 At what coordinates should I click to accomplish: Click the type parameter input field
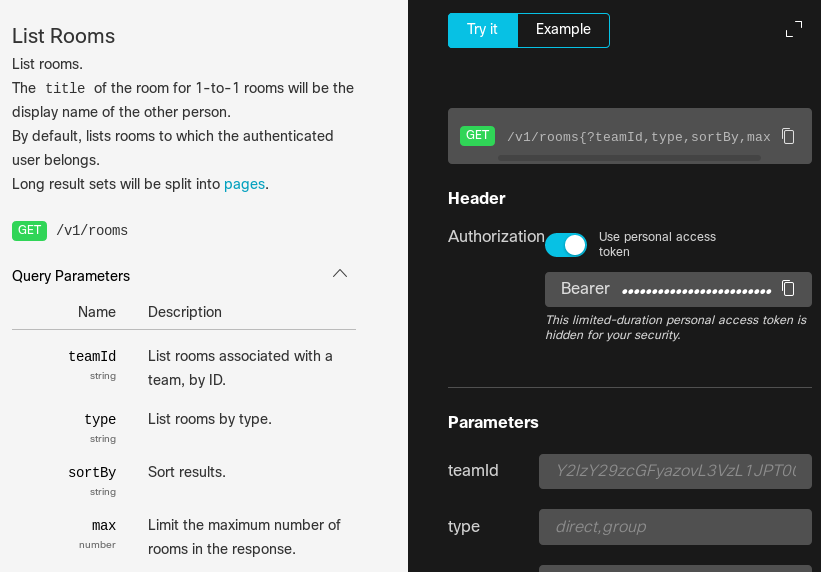point(675,527)
